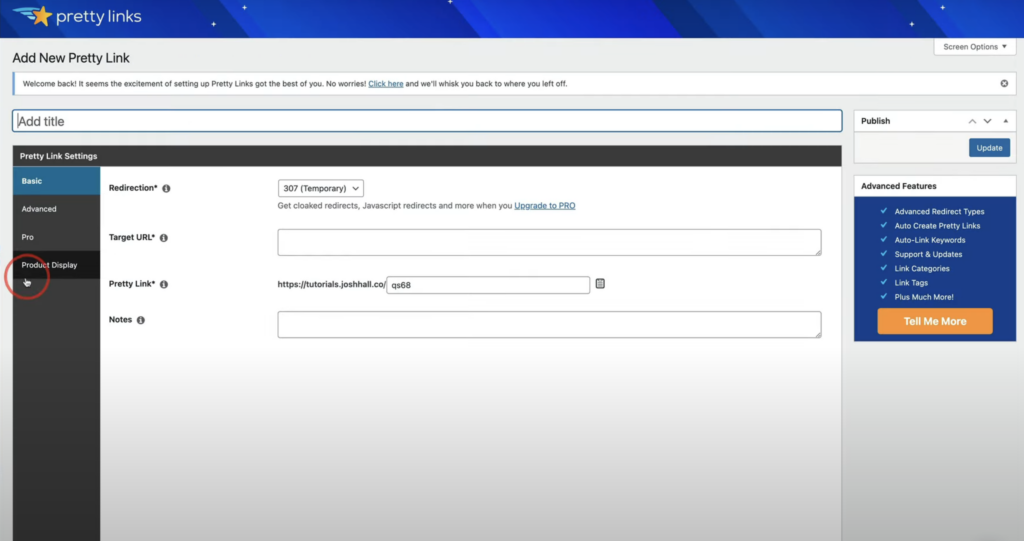Move Publish box down with arrow
Viewport: 1024px width, 541px height.
click(987, 122)
